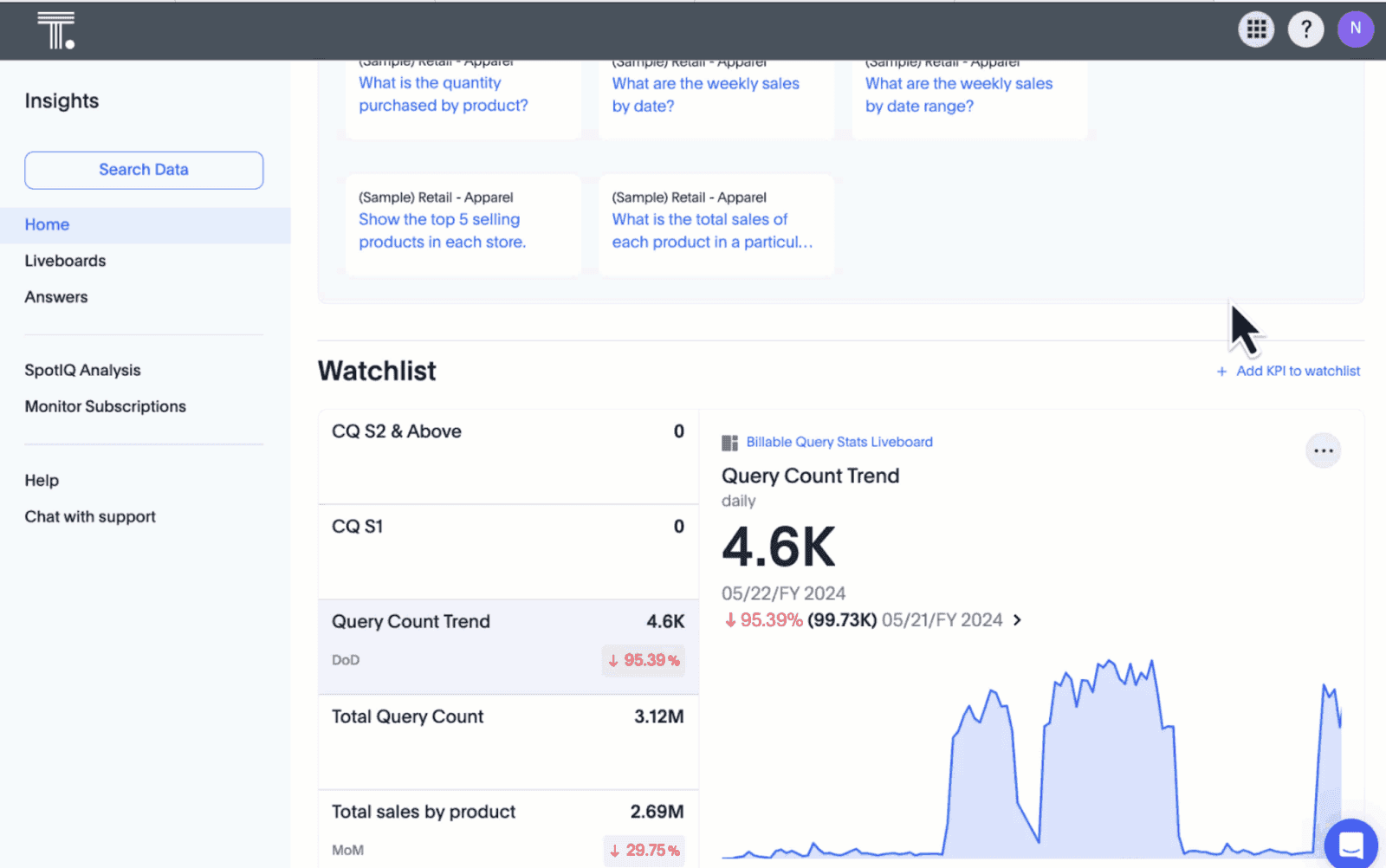Expand details via chevron after 05/21/FY 2024
Screen dimensions: 1386x868
pos(1018,620)
